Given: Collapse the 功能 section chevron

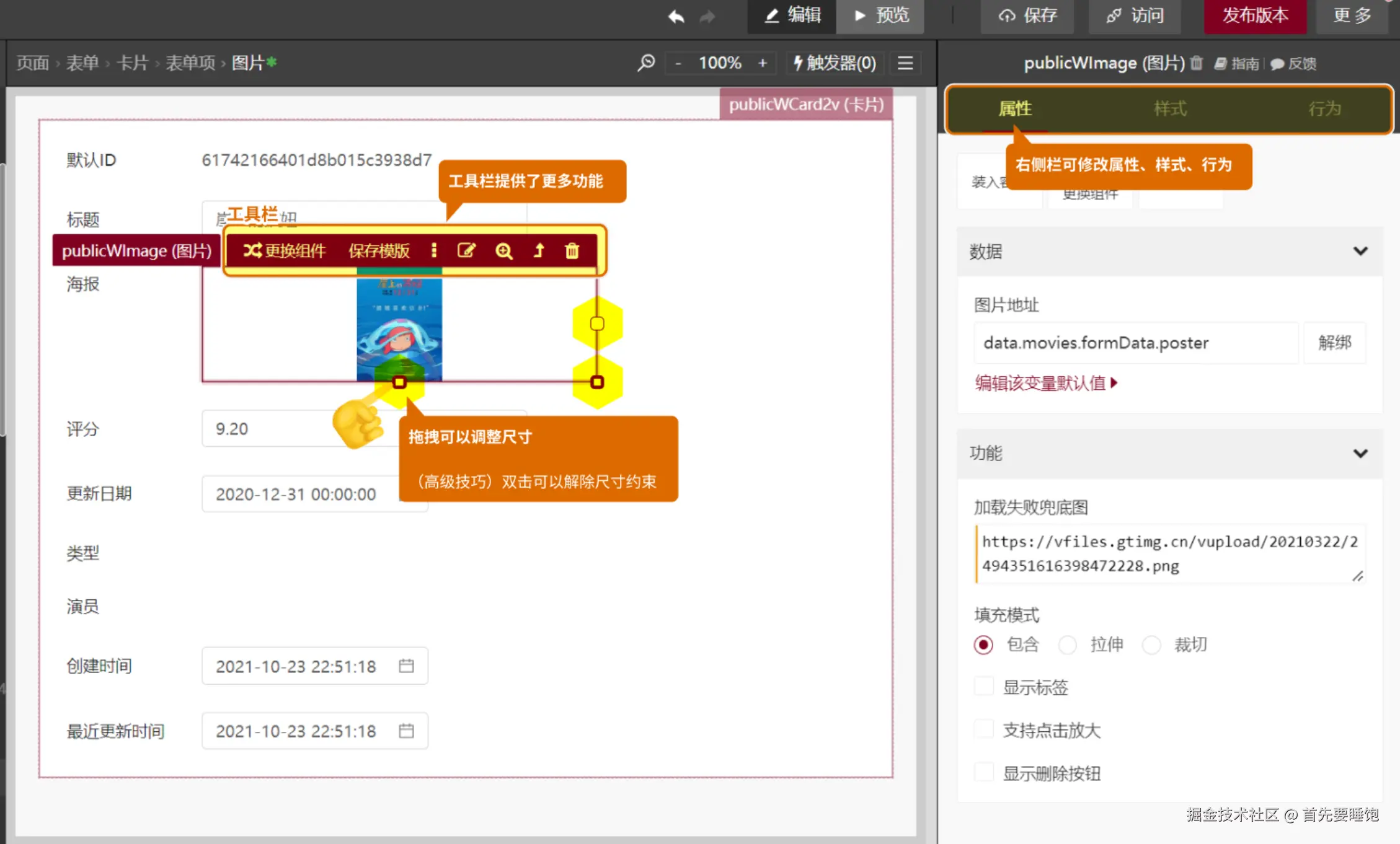Looking at the screenshot, I should click(1360, 453).
